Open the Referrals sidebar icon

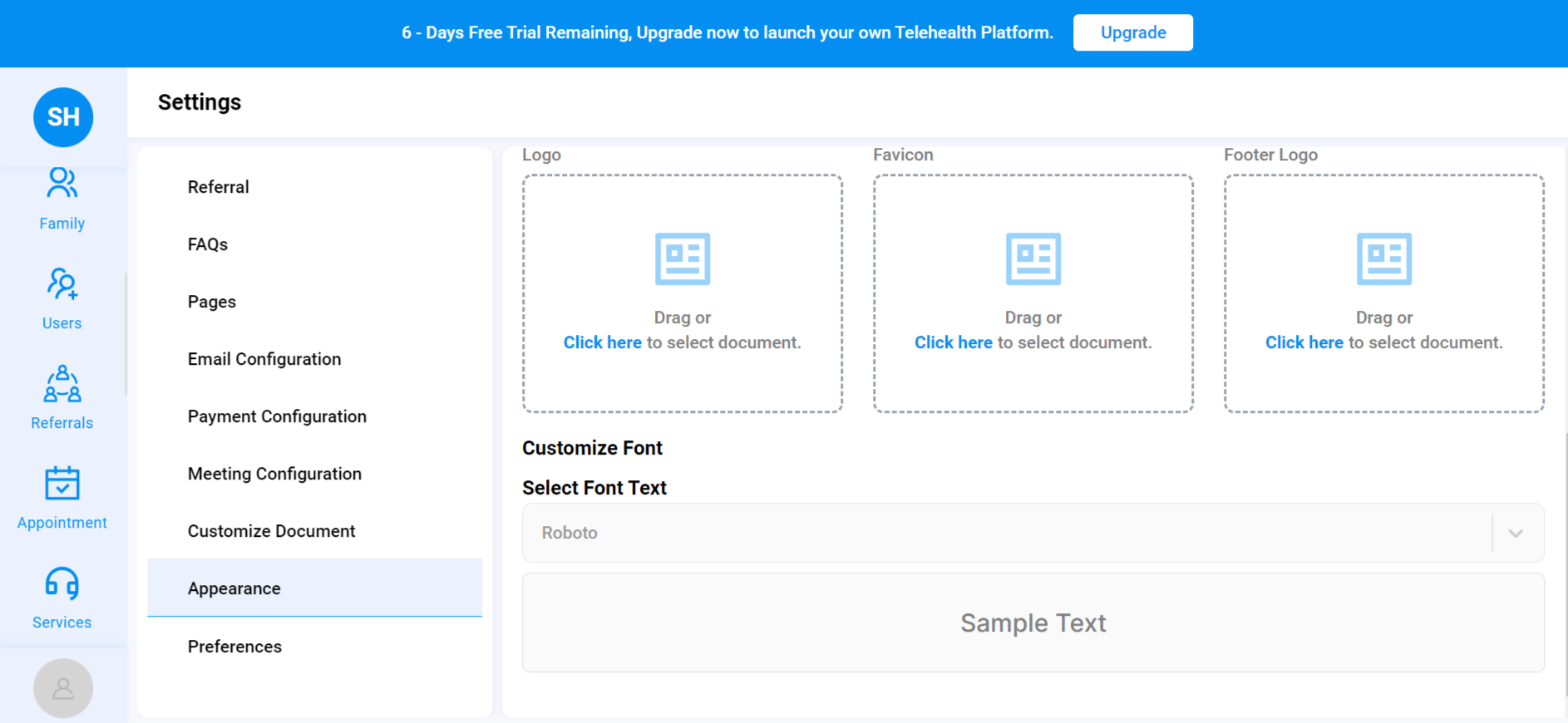point(62,384)
